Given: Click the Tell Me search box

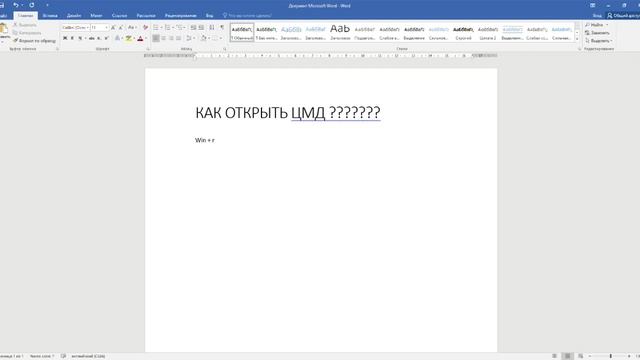Looking at the screenshot, I should coord(247,16).
